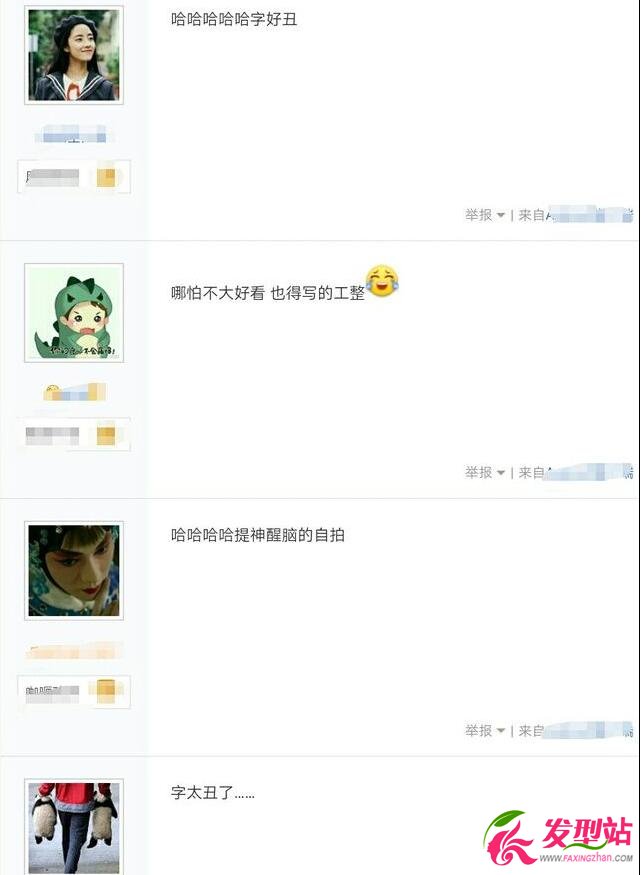Open the avatar of girl in sailor uniform
Viewport: 642px width, 875px height.
click(x=74, y=55)
